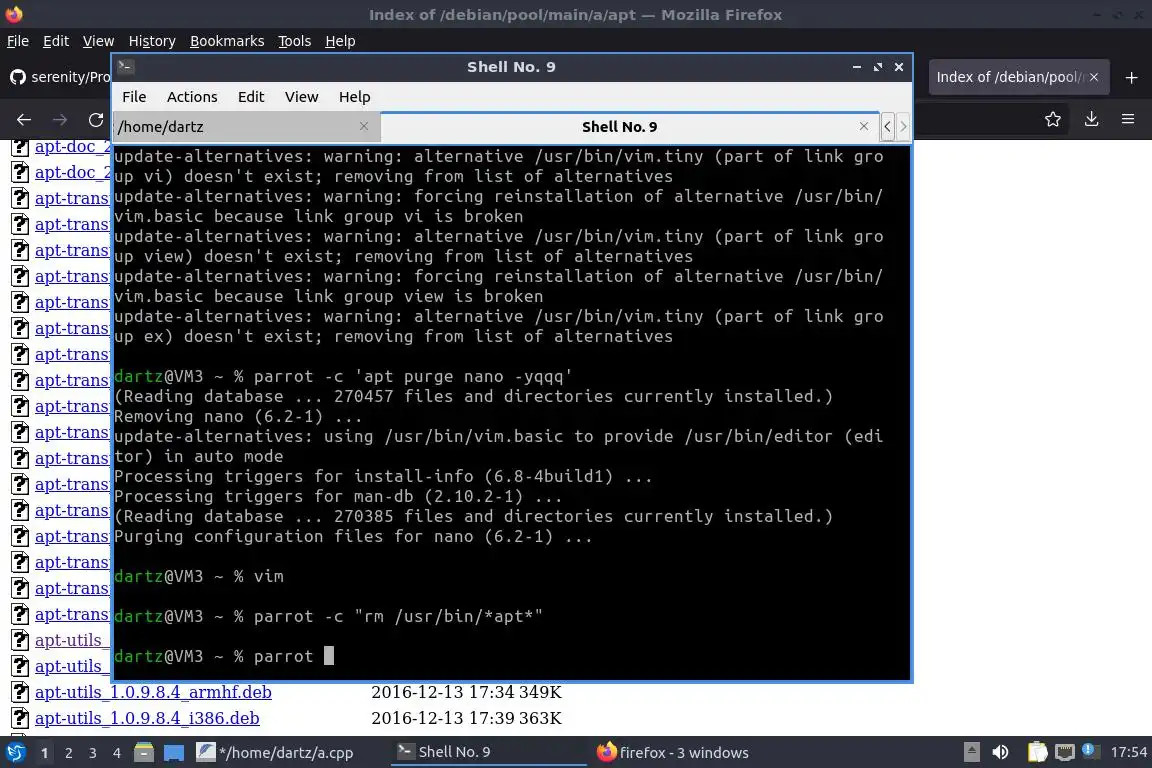Open the terminal's Actions menu
Viewport: 1152px width, 768px height.
pos(192,97)
